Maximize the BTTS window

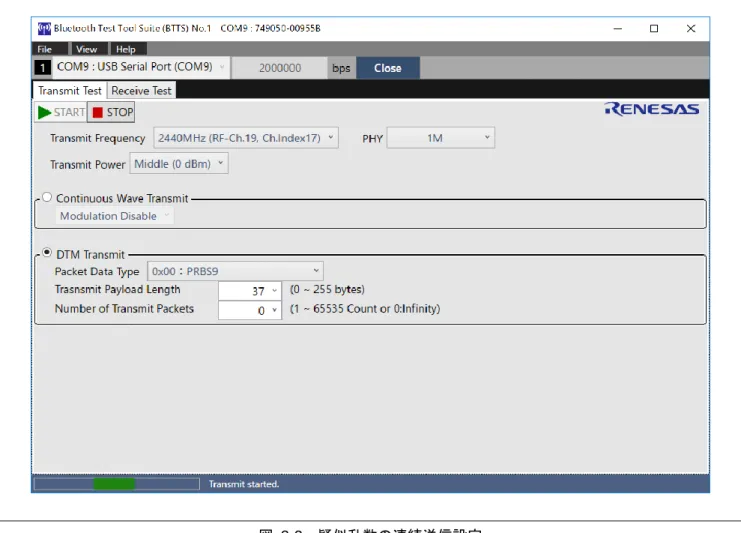coord(654,28)
